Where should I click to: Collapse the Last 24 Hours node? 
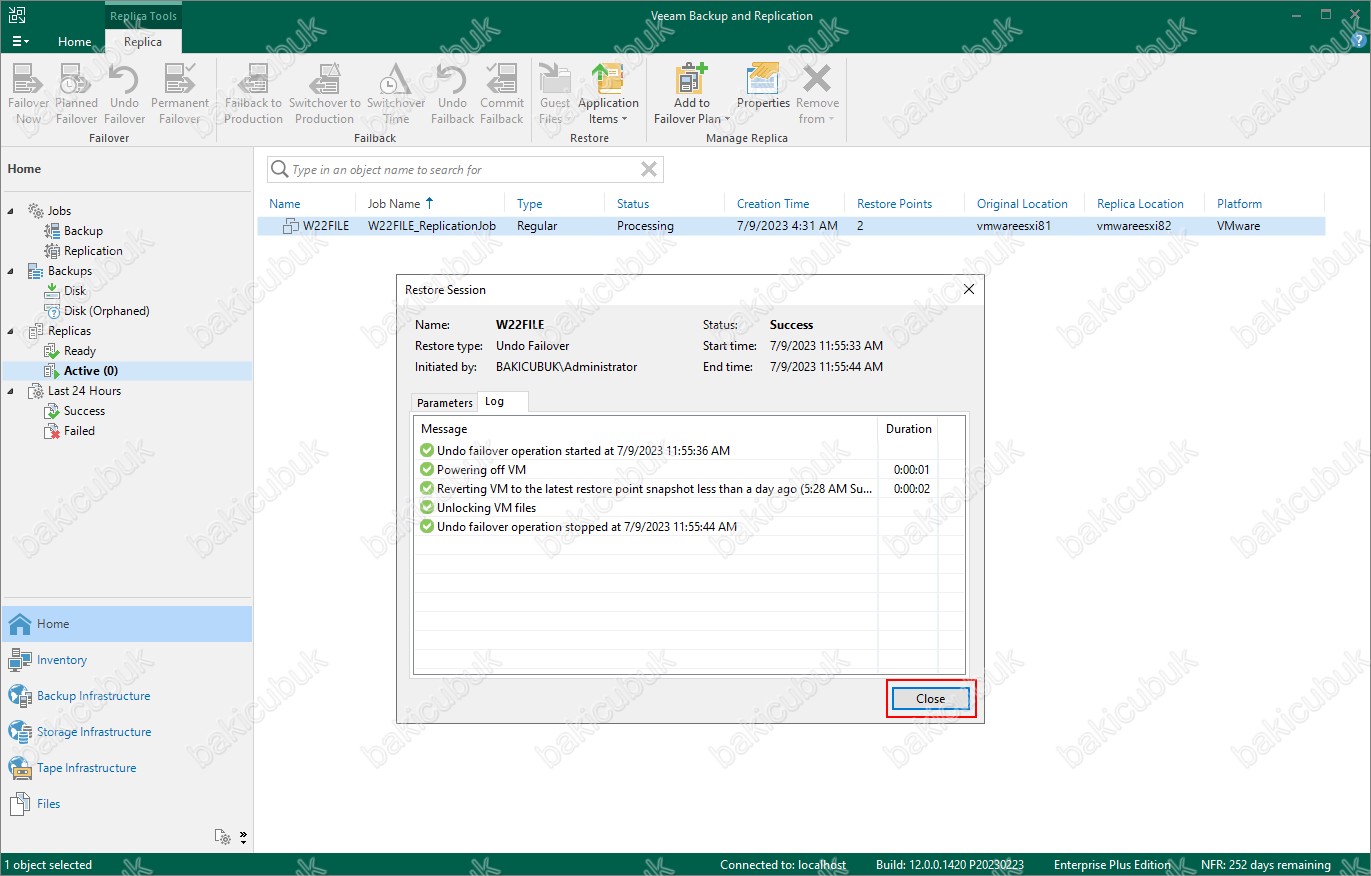[x=11, y=391]
